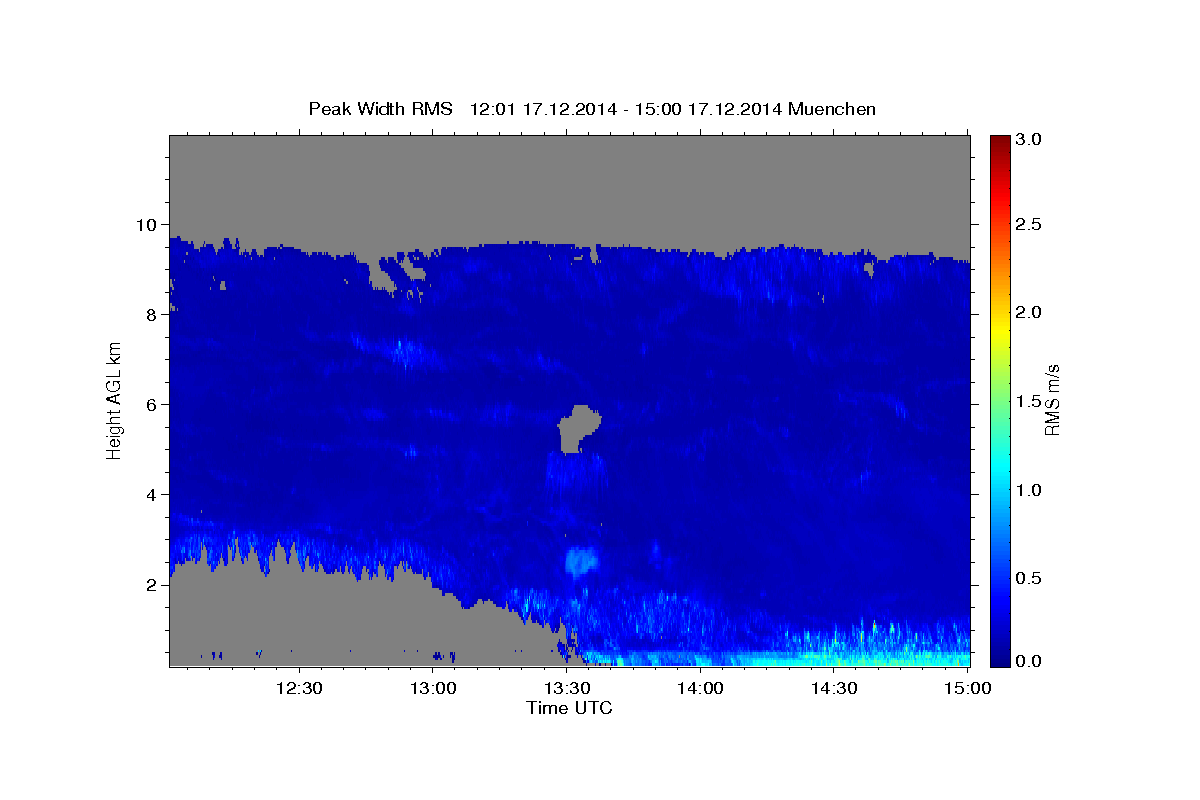Image resolution: width=1200 pixels, height=800 pixels.
Task: Click the colorbar value 1.0
Action: 1030,490
